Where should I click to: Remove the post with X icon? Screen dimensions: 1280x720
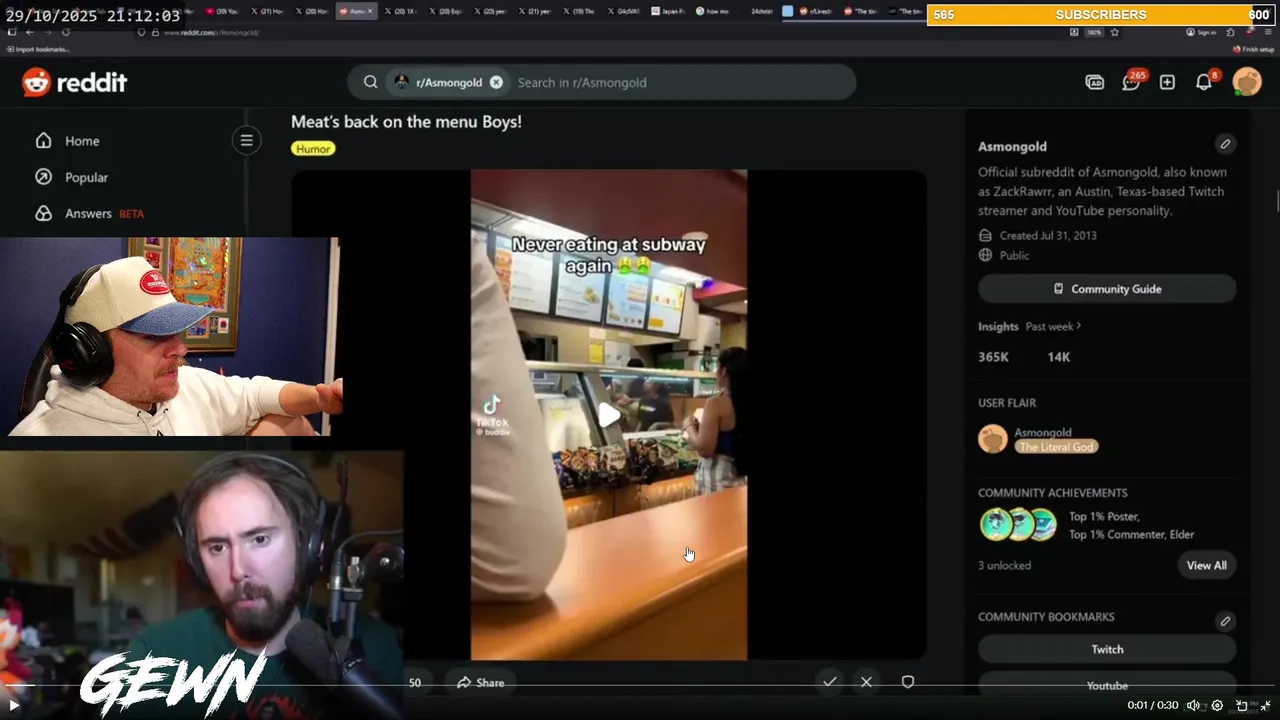click(x=866, y=682)
